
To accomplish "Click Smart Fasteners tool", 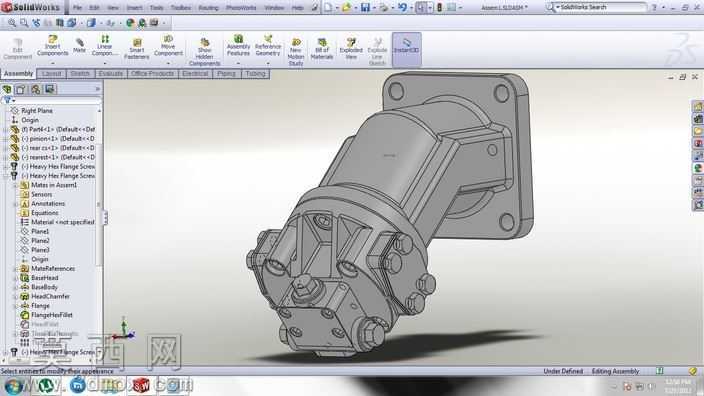I will pos(136,49).
